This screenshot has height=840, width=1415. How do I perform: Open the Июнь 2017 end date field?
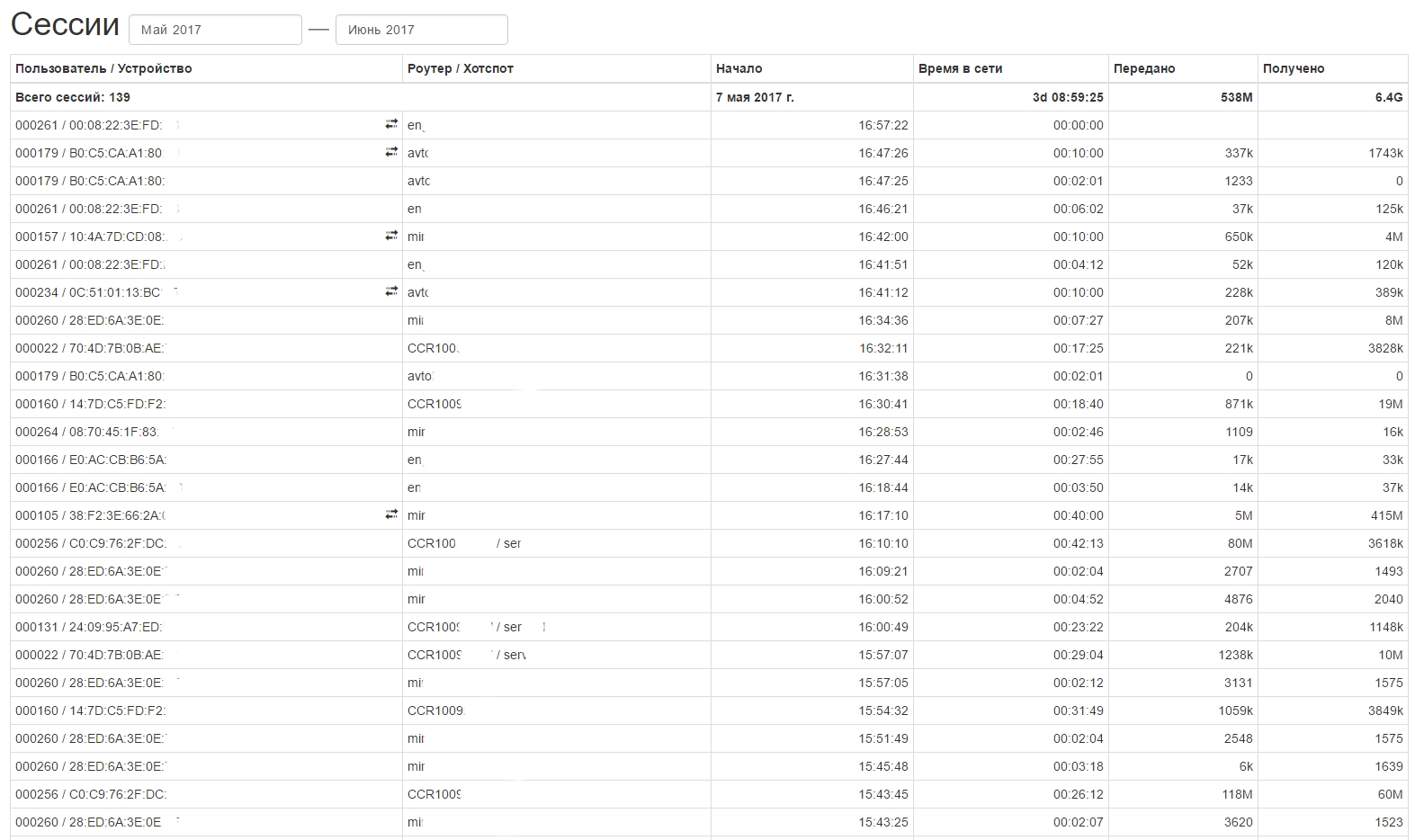(x=421, y=30)
